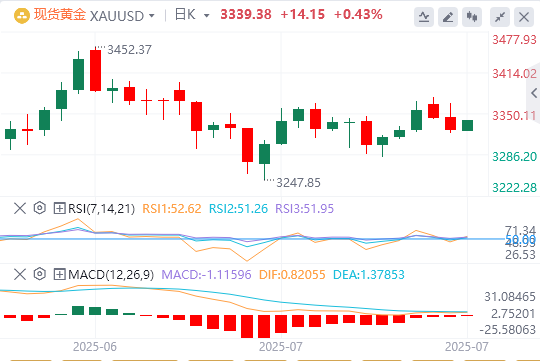Click the 3414.02 price axis label
The height and width of the screenshot is (361, 540).
point(514,74)
